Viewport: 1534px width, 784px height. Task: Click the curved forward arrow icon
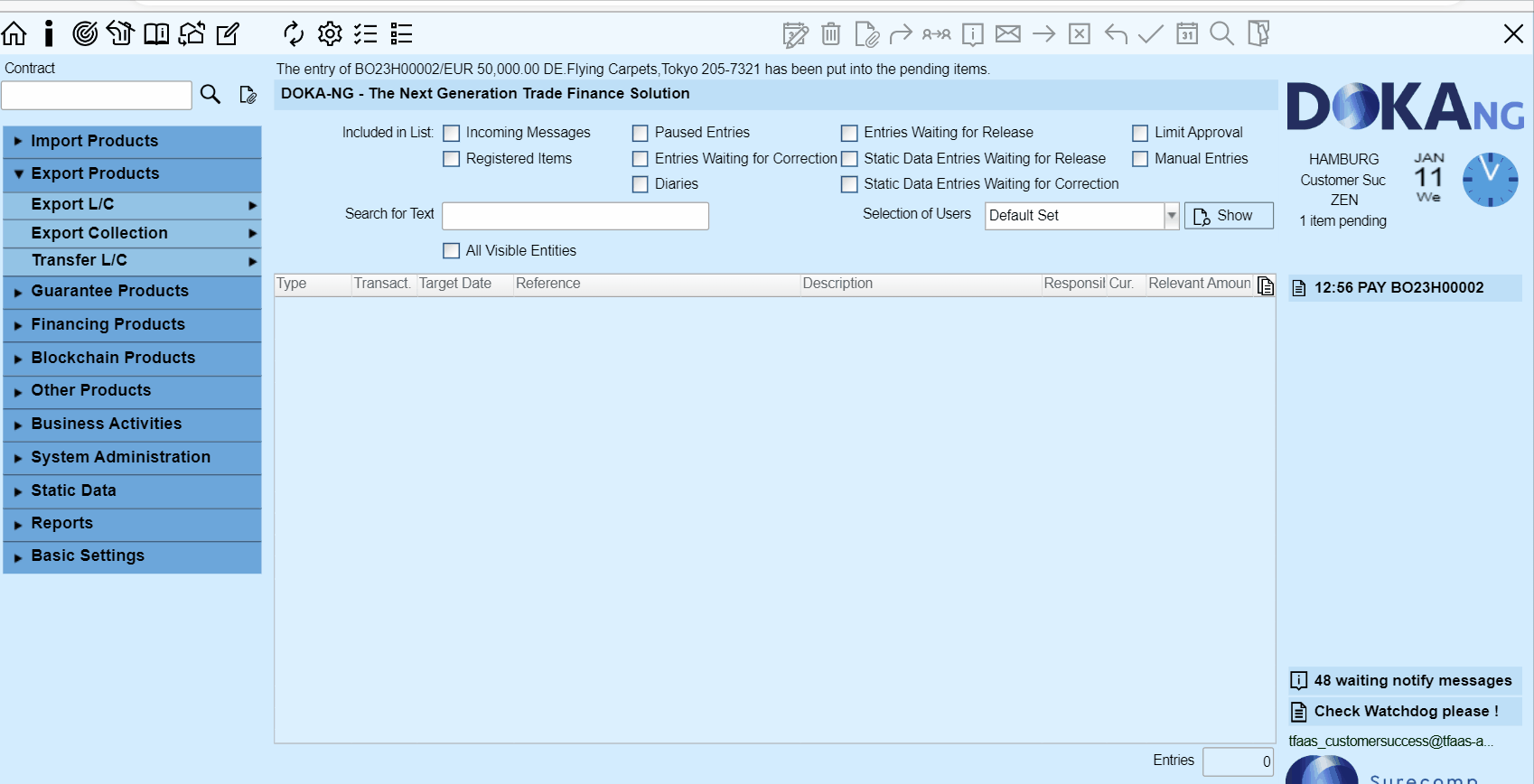coord(901,34)
